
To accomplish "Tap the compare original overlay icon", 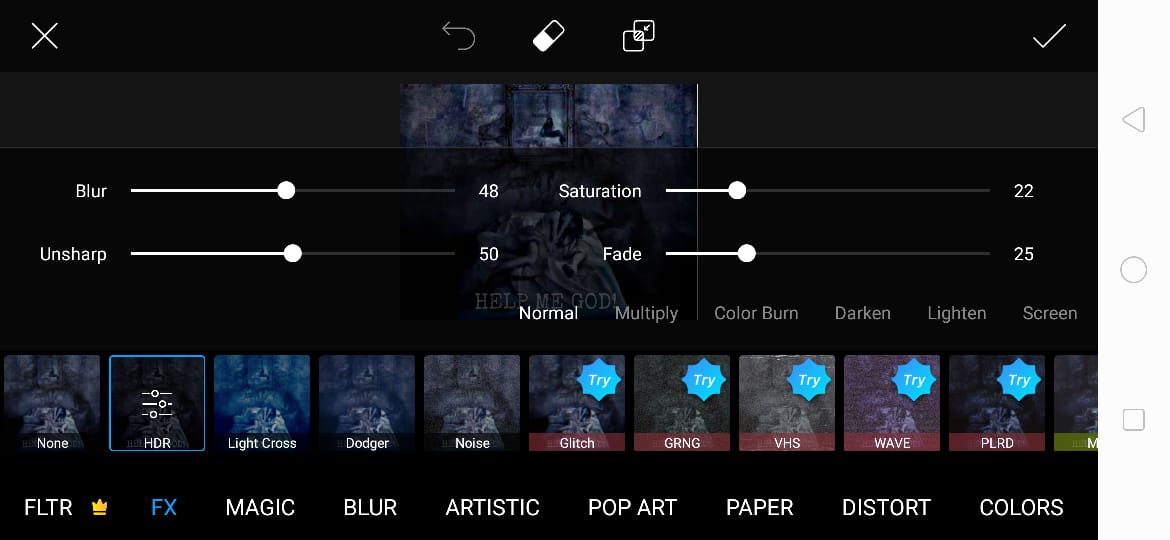I will (x=639, y=36).
